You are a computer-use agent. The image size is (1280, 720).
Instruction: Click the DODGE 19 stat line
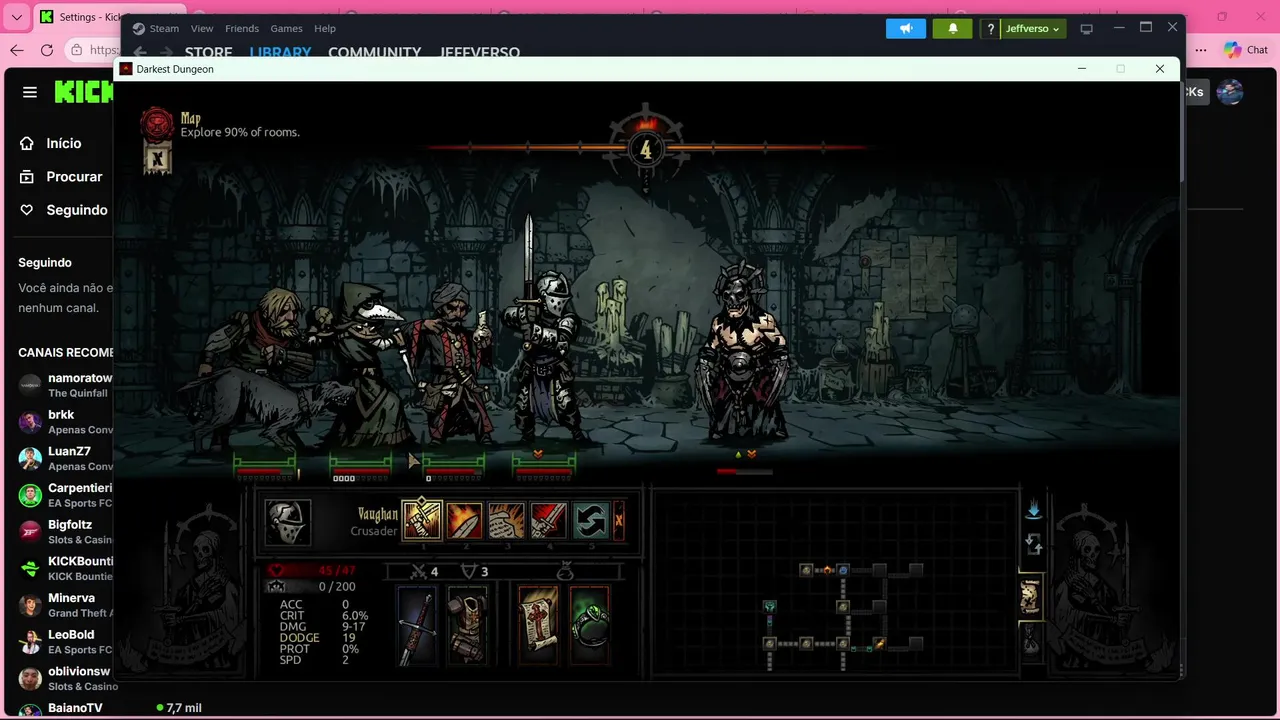click(317, 638)
